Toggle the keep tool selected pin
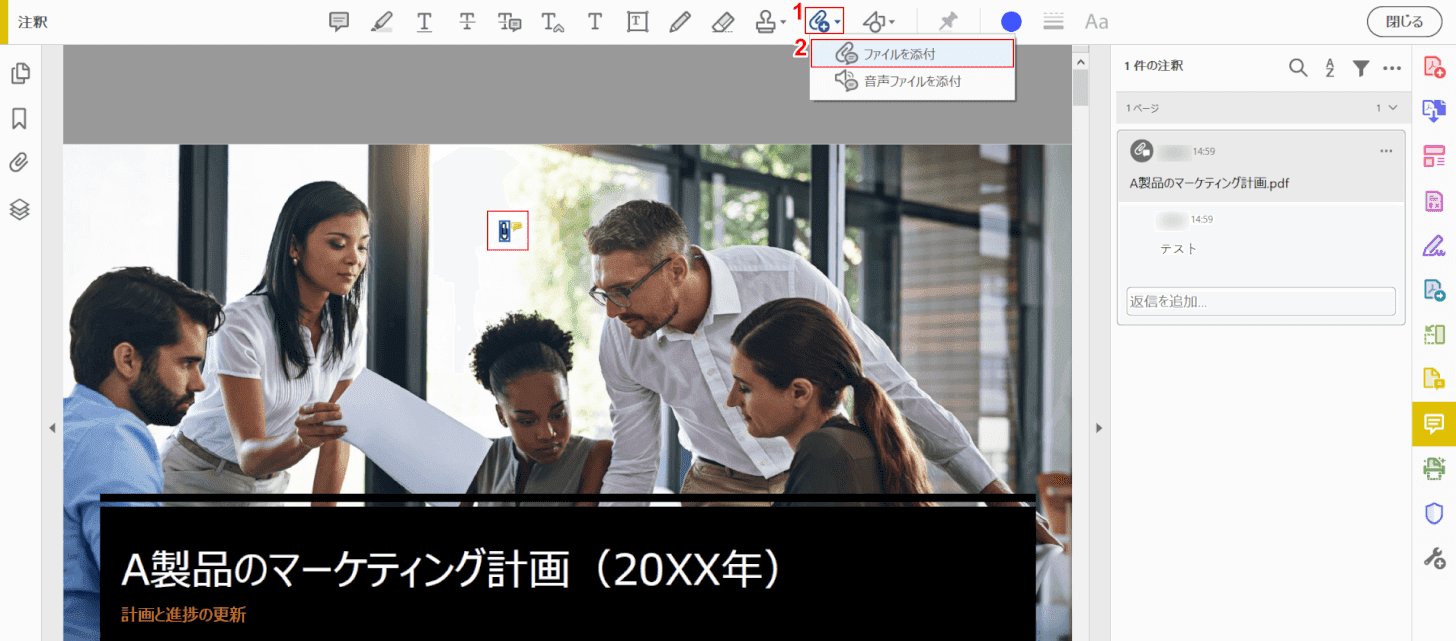The image size is (1456, 641). coord(947,22)
